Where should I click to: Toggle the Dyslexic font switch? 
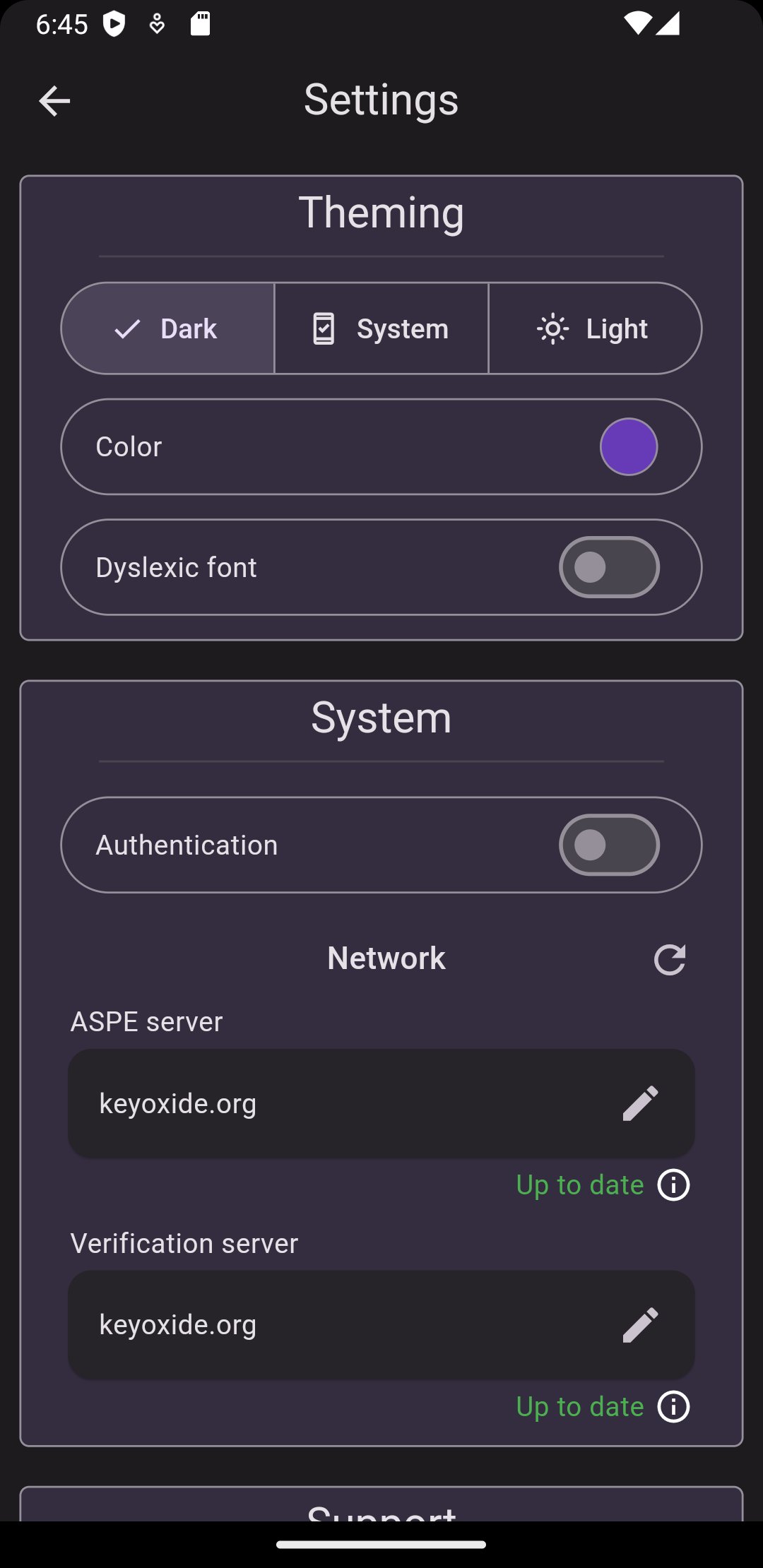pos(609,567)
